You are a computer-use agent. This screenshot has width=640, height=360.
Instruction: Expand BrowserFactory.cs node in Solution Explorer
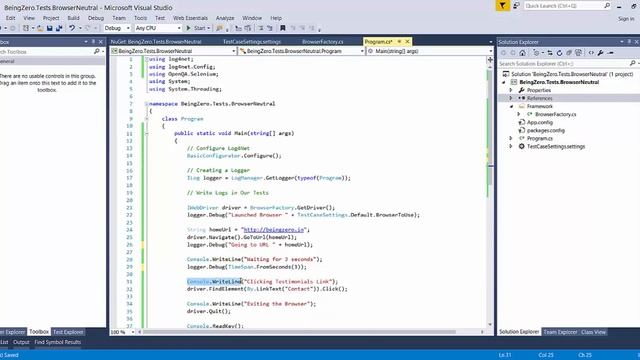(519, 114)
